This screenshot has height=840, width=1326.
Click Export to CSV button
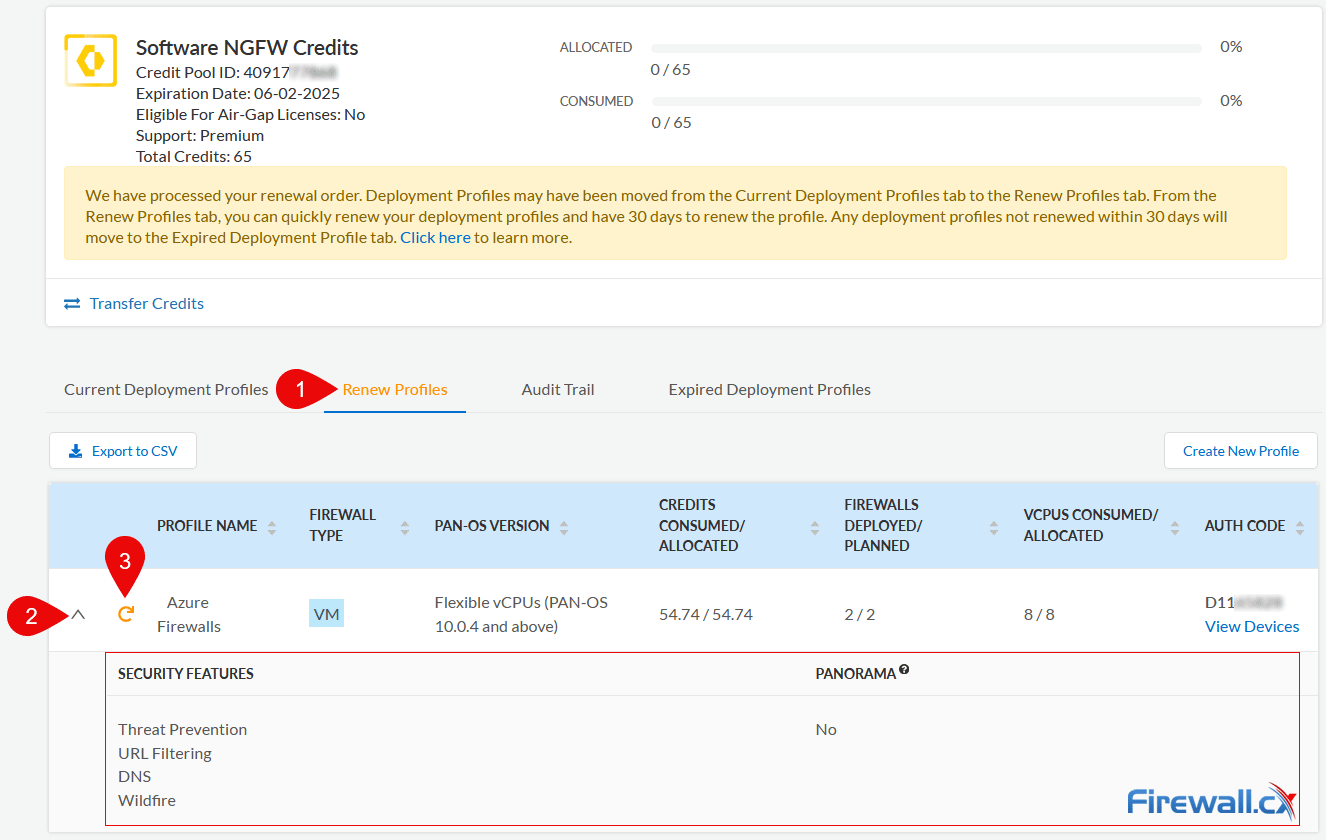(123, 451)
